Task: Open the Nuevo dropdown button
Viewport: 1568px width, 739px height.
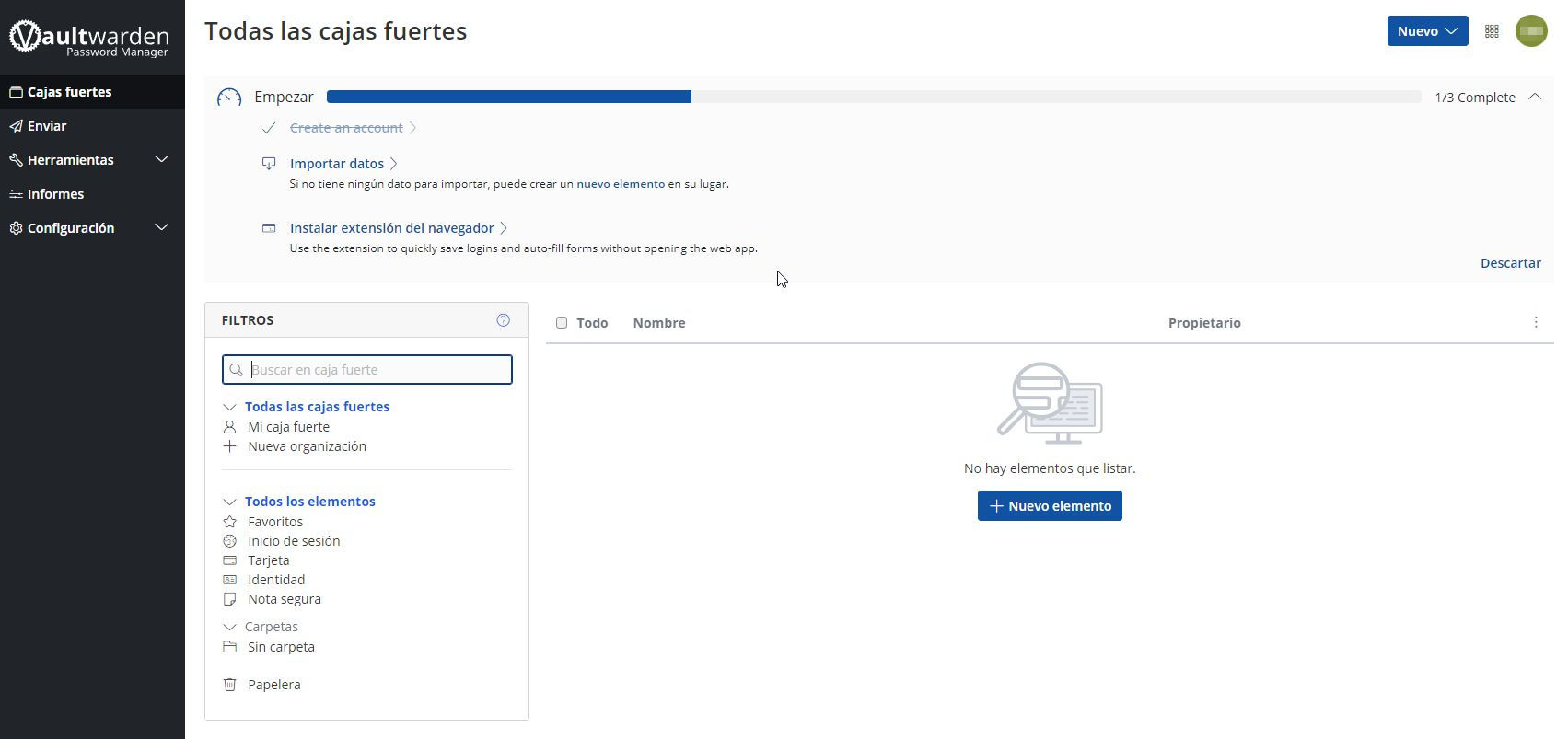Action: tap(1426, 31)
